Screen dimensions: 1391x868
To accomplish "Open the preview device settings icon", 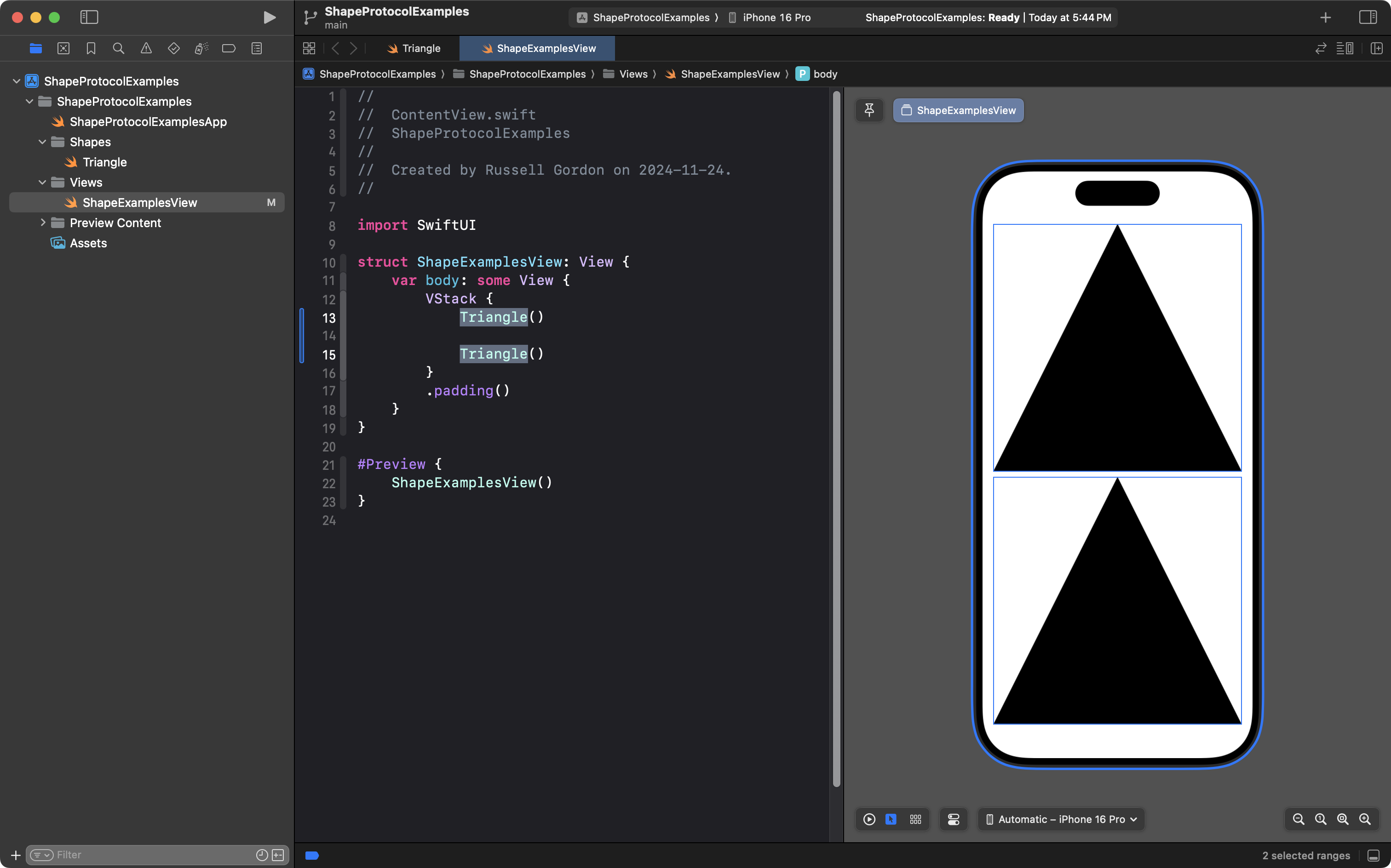I will pos(954,819).
